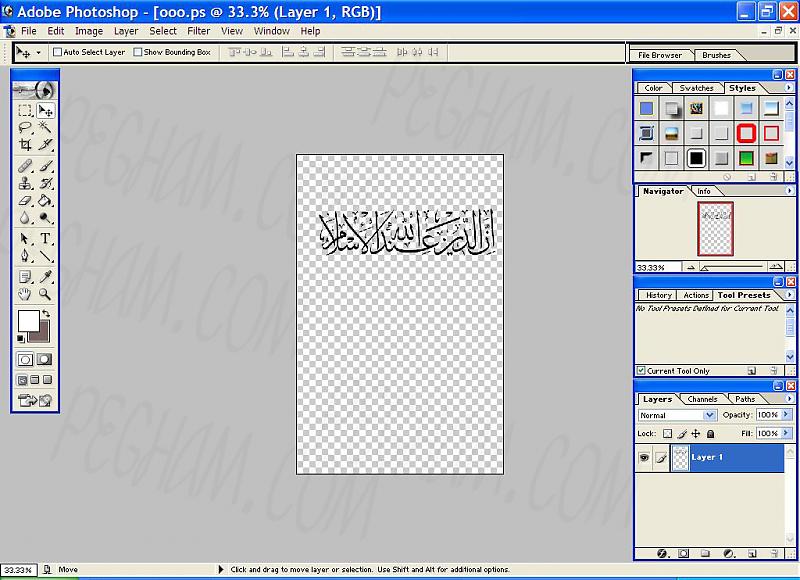Open the Navigator panel flyout menu arrow

tap(789, 191)
